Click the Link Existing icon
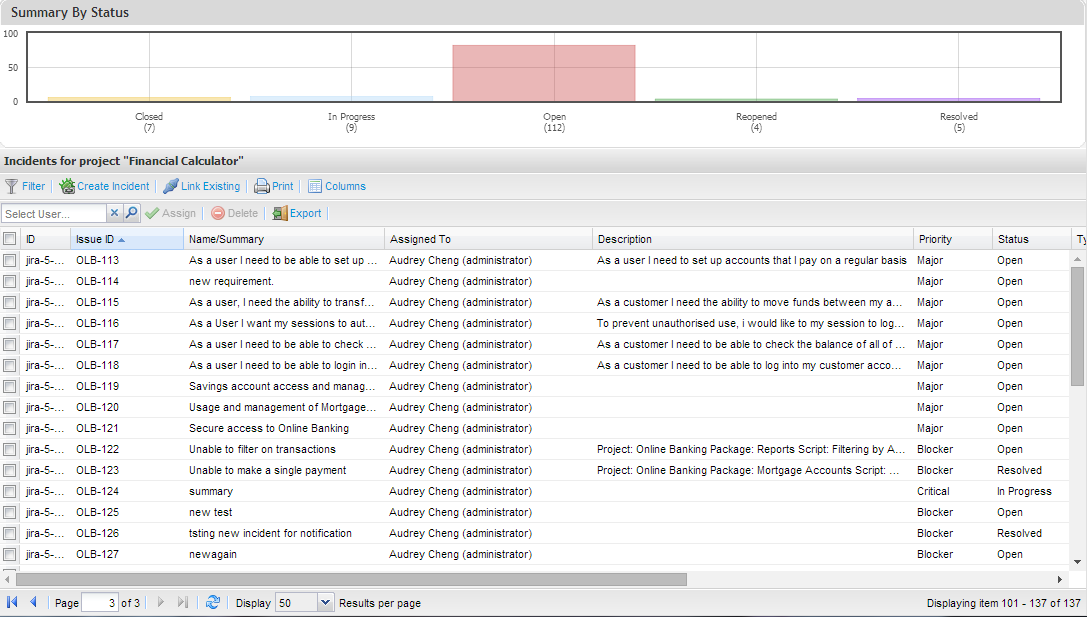The image size is (1087, 617). click(x=171, y=186)
